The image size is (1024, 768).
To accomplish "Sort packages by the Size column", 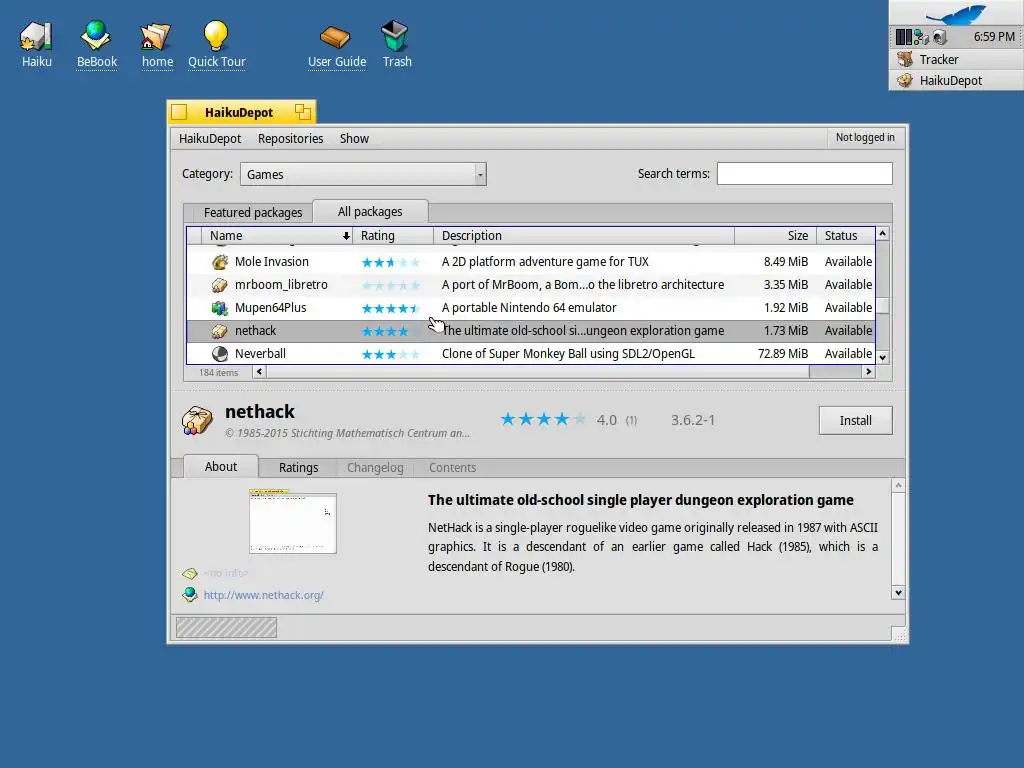I will tap(775, 236).
